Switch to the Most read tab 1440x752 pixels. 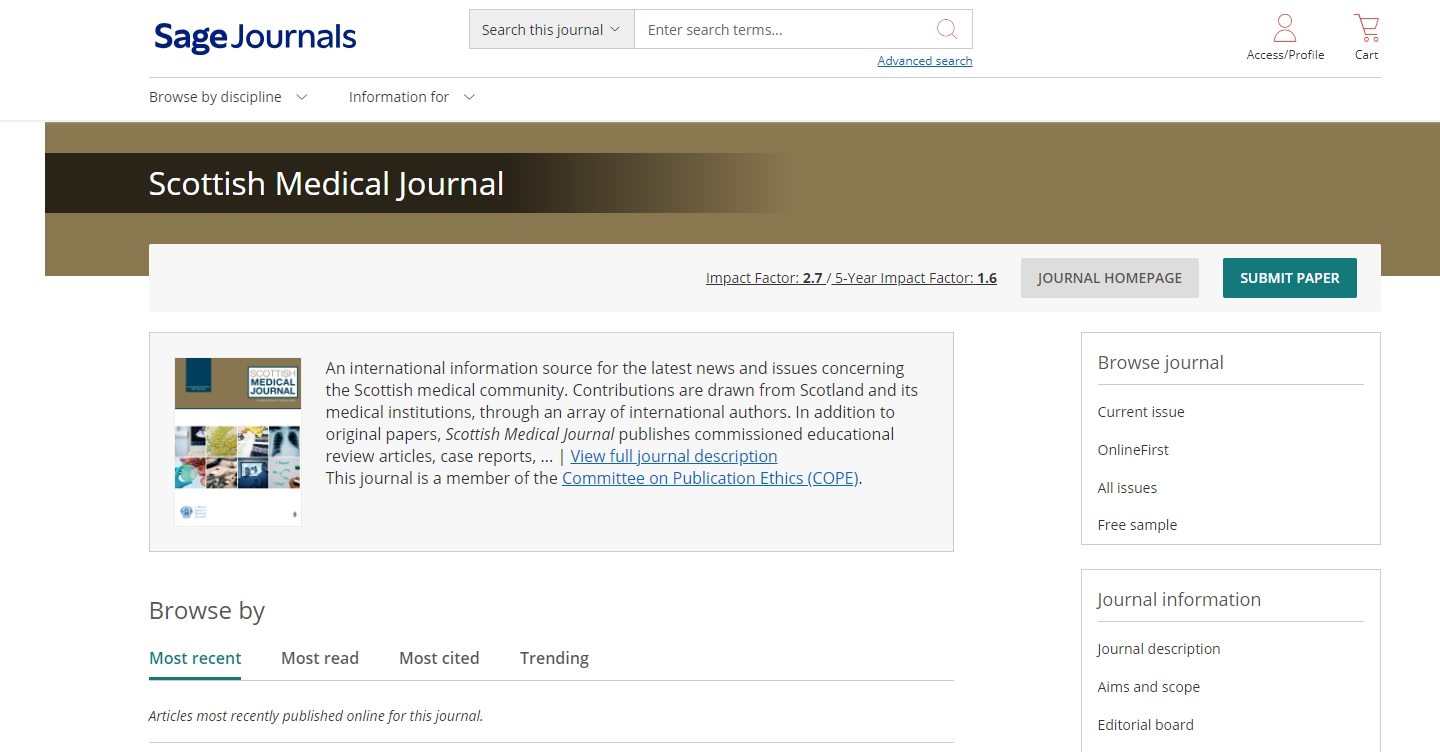click(320, 658)
